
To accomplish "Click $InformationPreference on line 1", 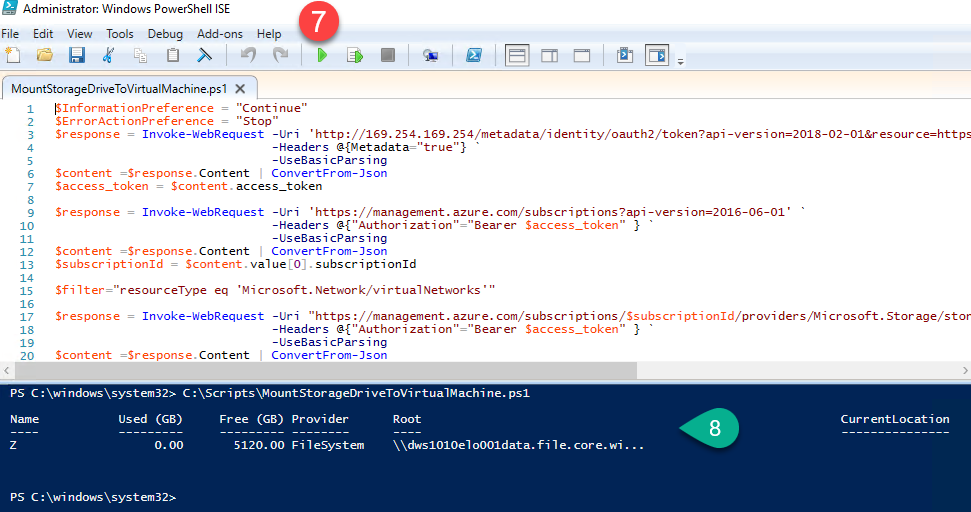I will point(134,108).
